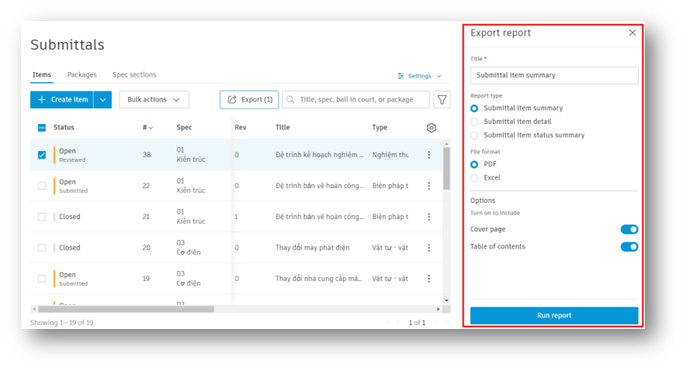Image resolution: width=687 pixels, height=371 pixels.
Task: Click the horizontal table scrollbar
Action: coord(126,309)
